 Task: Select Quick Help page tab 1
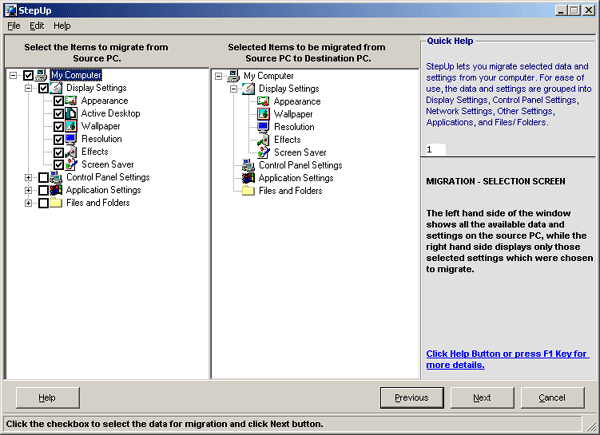pos(434,150)
